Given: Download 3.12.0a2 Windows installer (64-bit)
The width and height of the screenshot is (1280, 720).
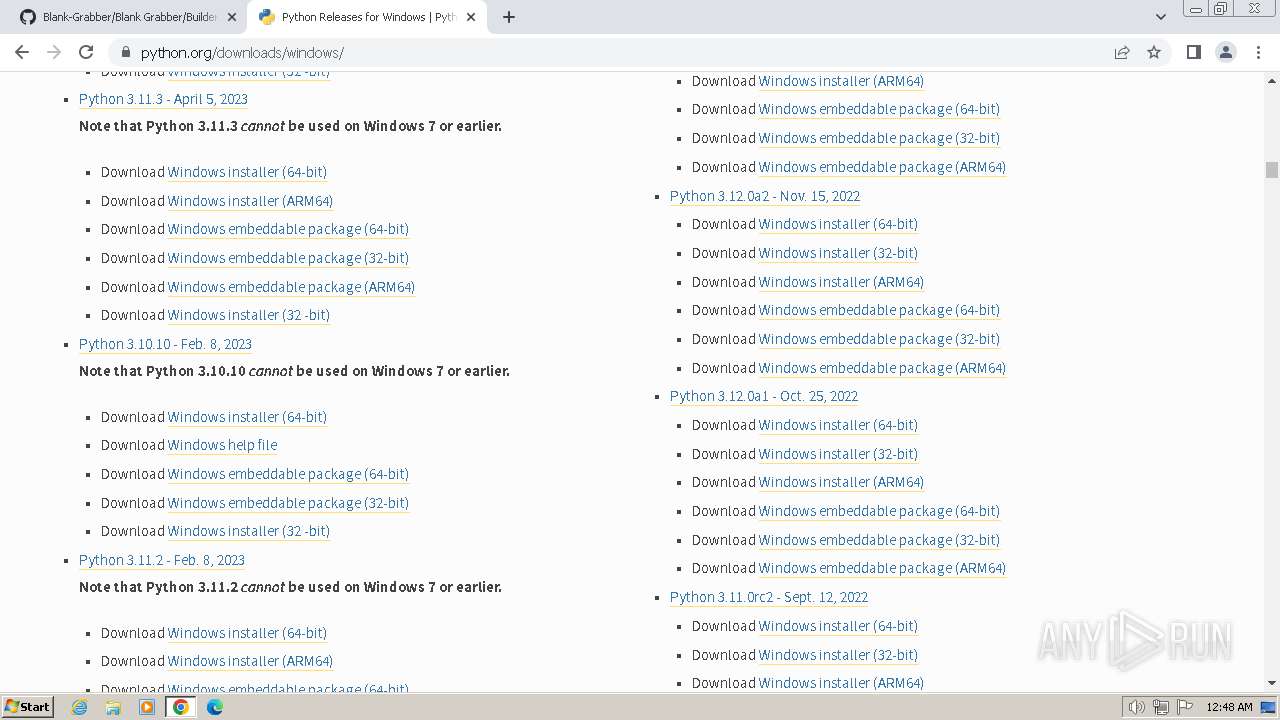Looking at the screenshot, I should pos(838,224).
